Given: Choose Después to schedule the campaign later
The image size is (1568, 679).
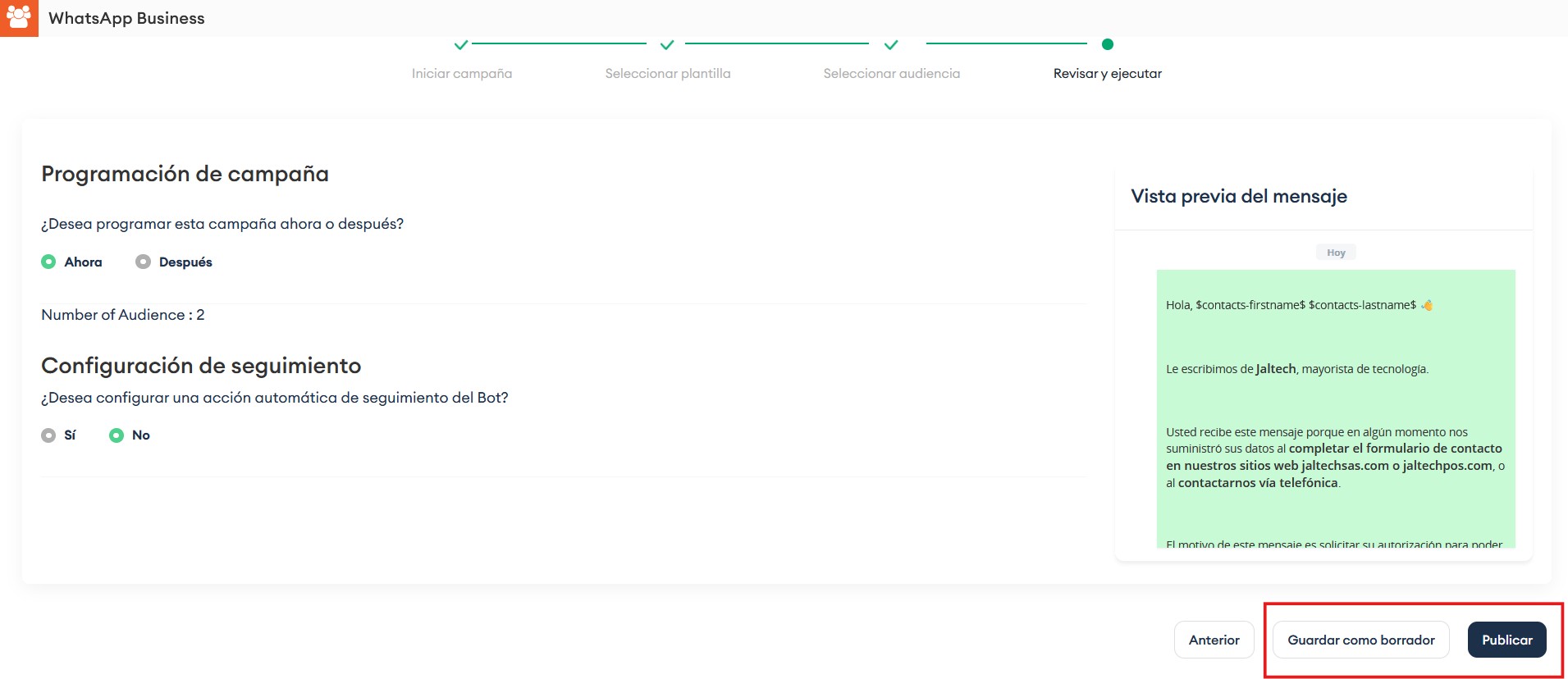Looking at the screenshot, I should pos(144,262).
